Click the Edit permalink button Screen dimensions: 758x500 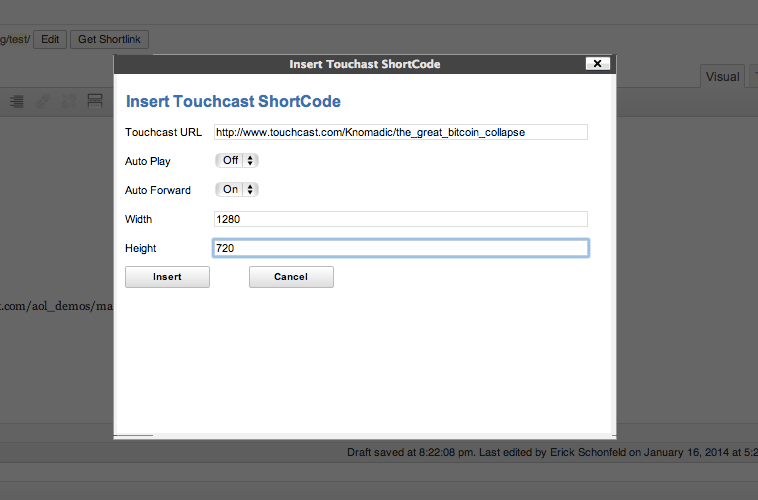tap(51, 39)
